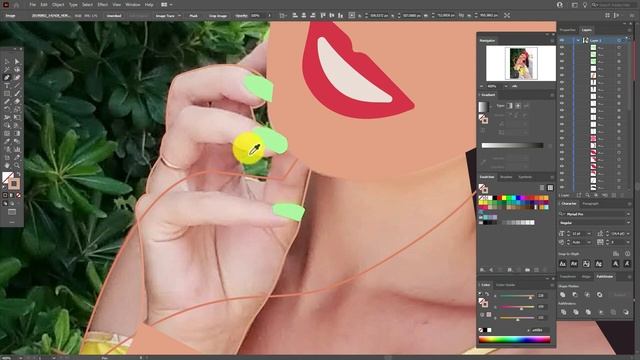
Task: Switch to the Brushes tab
Action: pyautogui.click(x=506, y=177)
